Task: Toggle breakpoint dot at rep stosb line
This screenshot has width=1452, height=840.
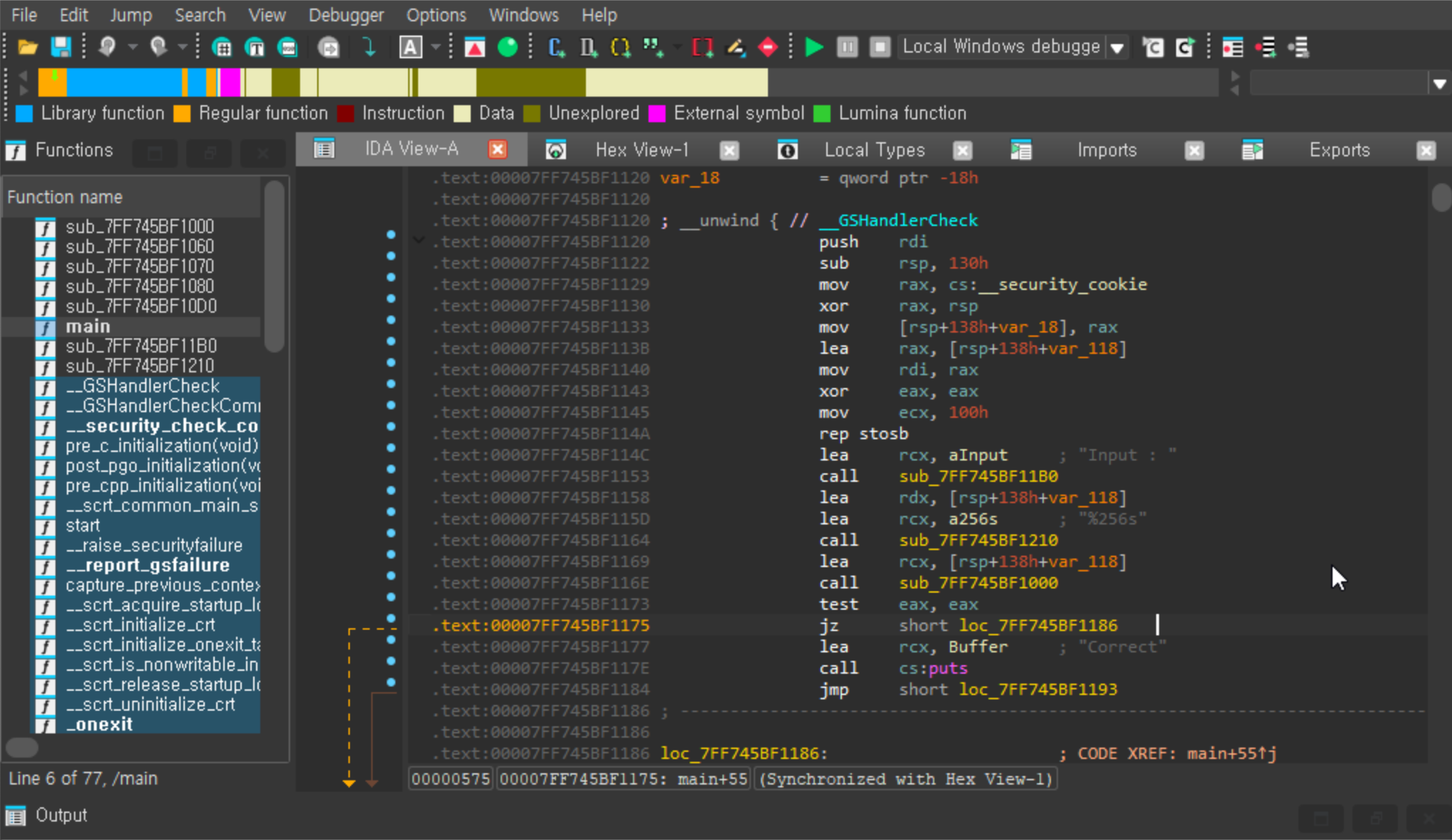Action: tap(391, 427)
